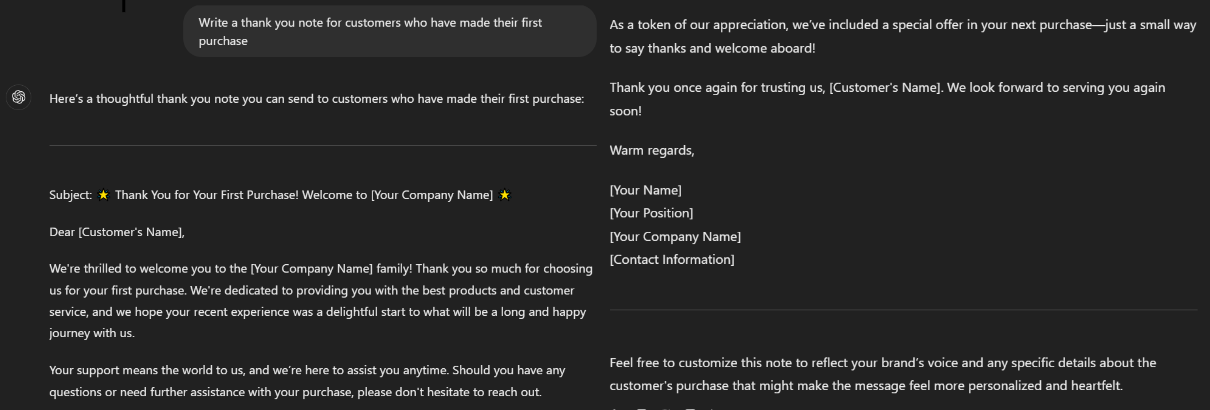Click the 'Warm regards,' closing line

[x=652, y=150]
